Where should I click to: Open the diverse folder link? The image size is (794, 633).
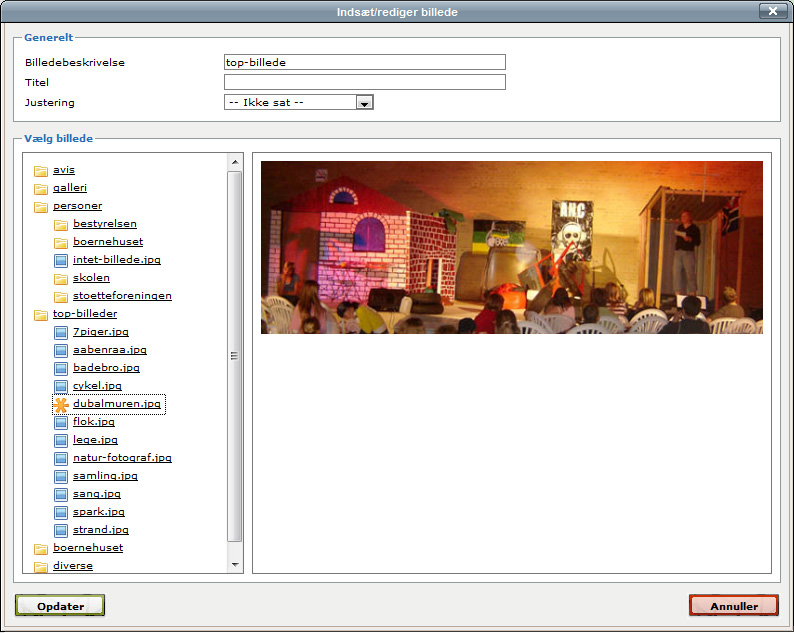pos(73,566)
